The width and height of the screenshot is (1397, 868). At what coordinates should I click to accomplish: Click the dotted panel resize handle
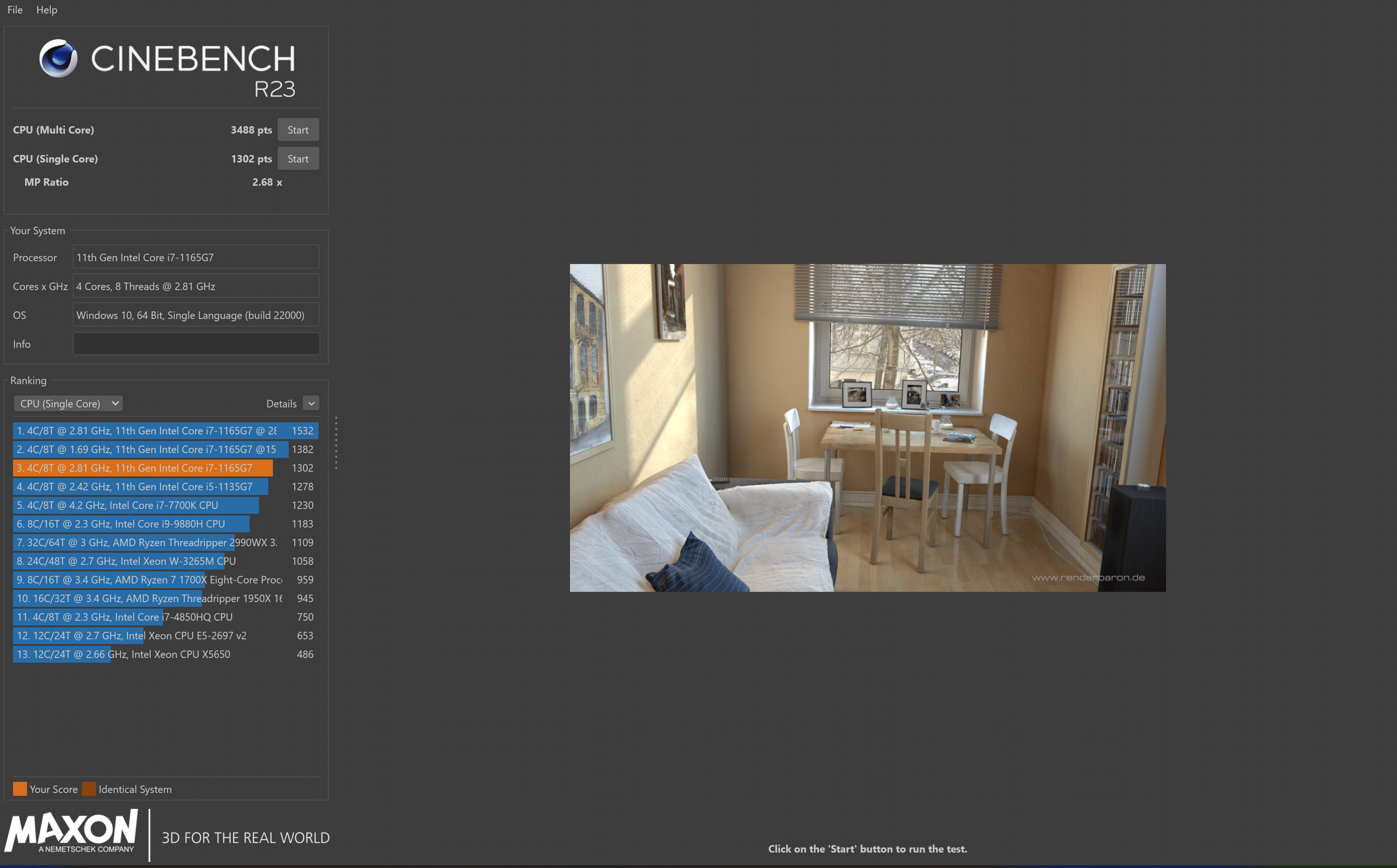coord(336,442)
